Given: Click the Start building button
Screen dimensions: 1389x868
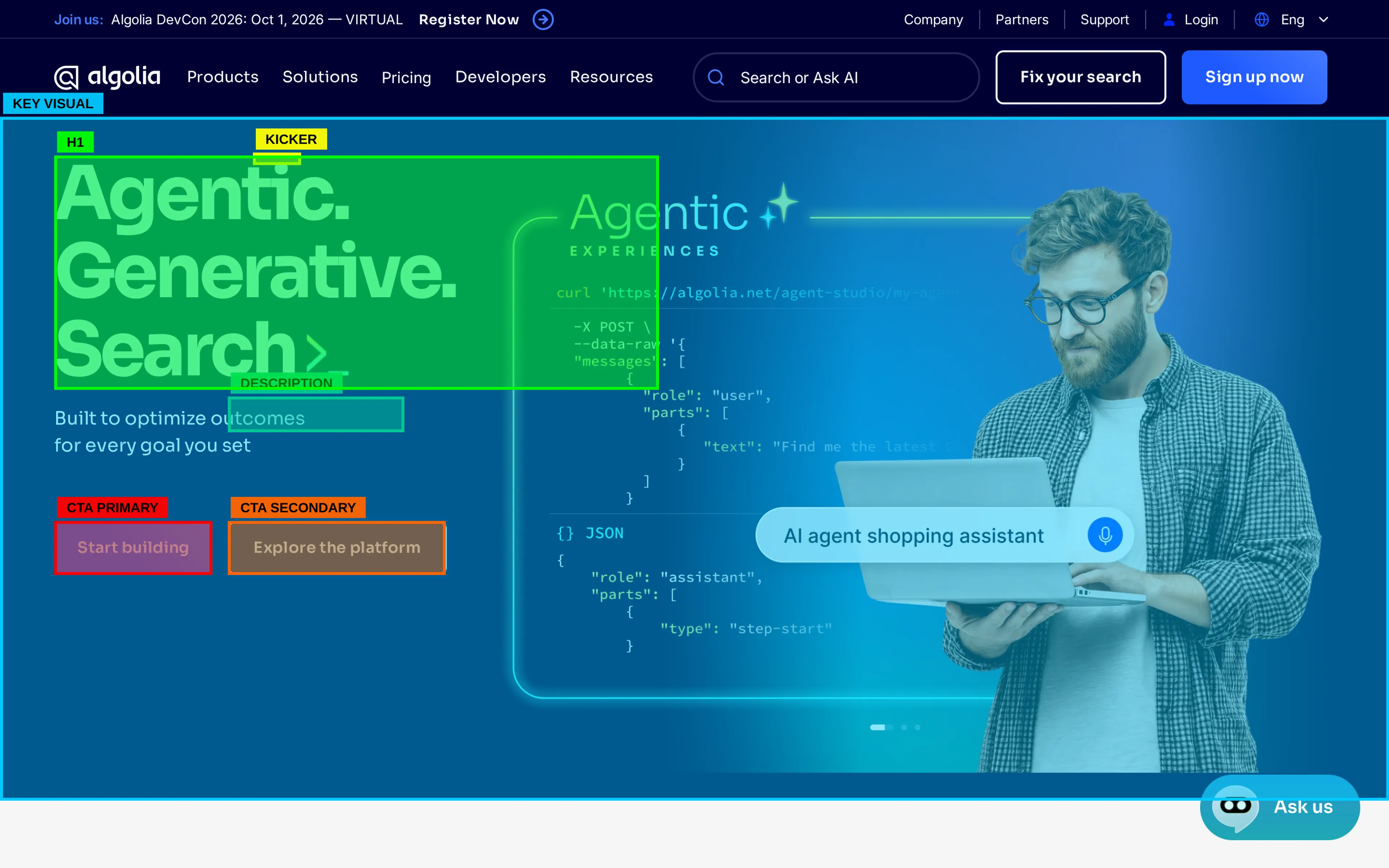Looking at the screenshot, I should (x=133, y=548).
